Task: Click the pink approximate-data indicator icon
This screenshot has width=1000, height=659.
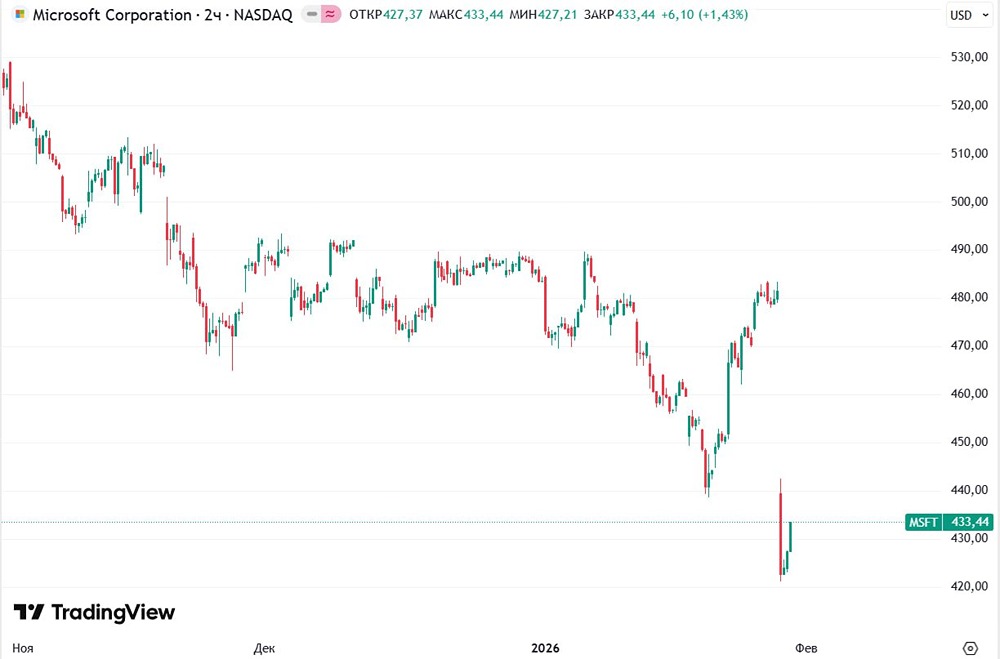Action: pyautogui.click(x=331, y=15)
